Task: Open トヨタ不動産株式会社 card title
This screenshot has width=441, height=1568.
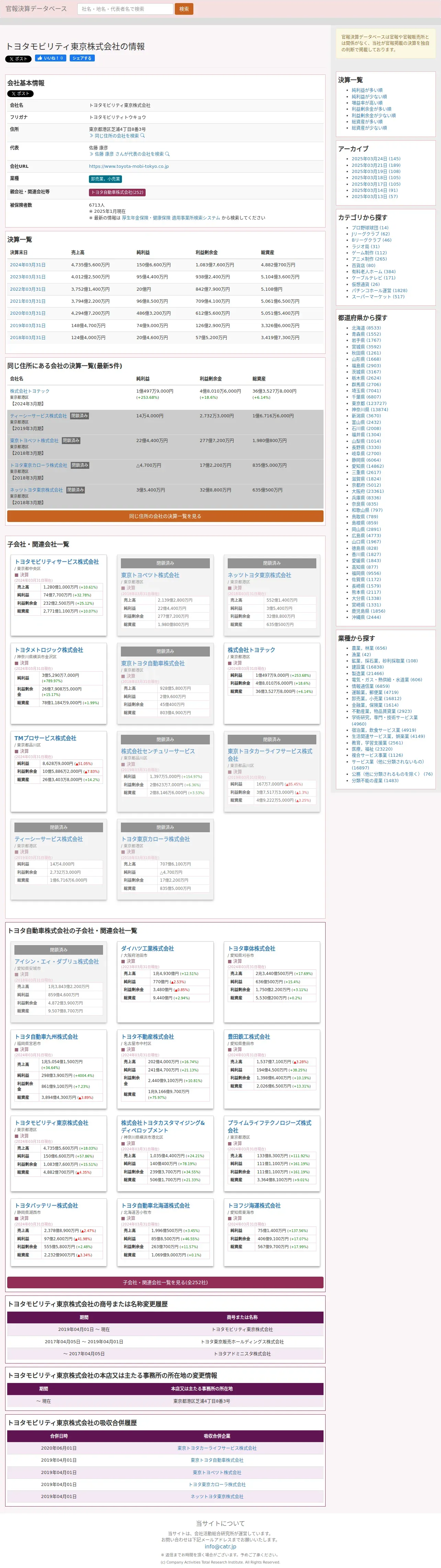Action: point(147,1037)
